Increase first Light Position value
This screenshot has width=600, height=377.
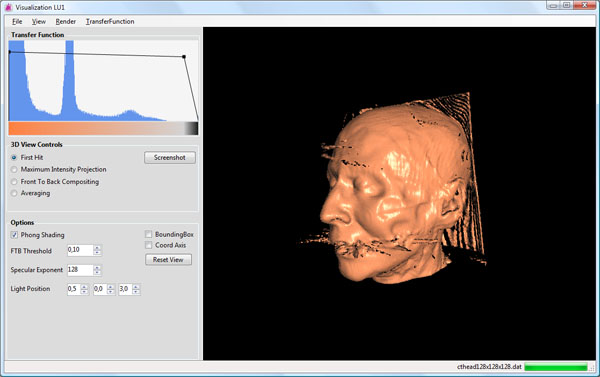[x=84, y=287]
